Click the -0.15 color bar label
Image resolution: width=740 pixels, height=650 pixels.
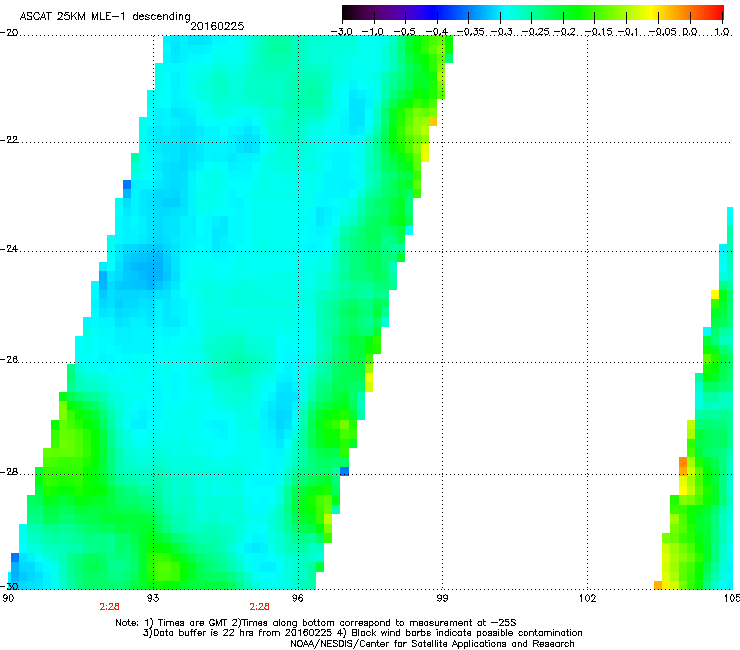598,32
